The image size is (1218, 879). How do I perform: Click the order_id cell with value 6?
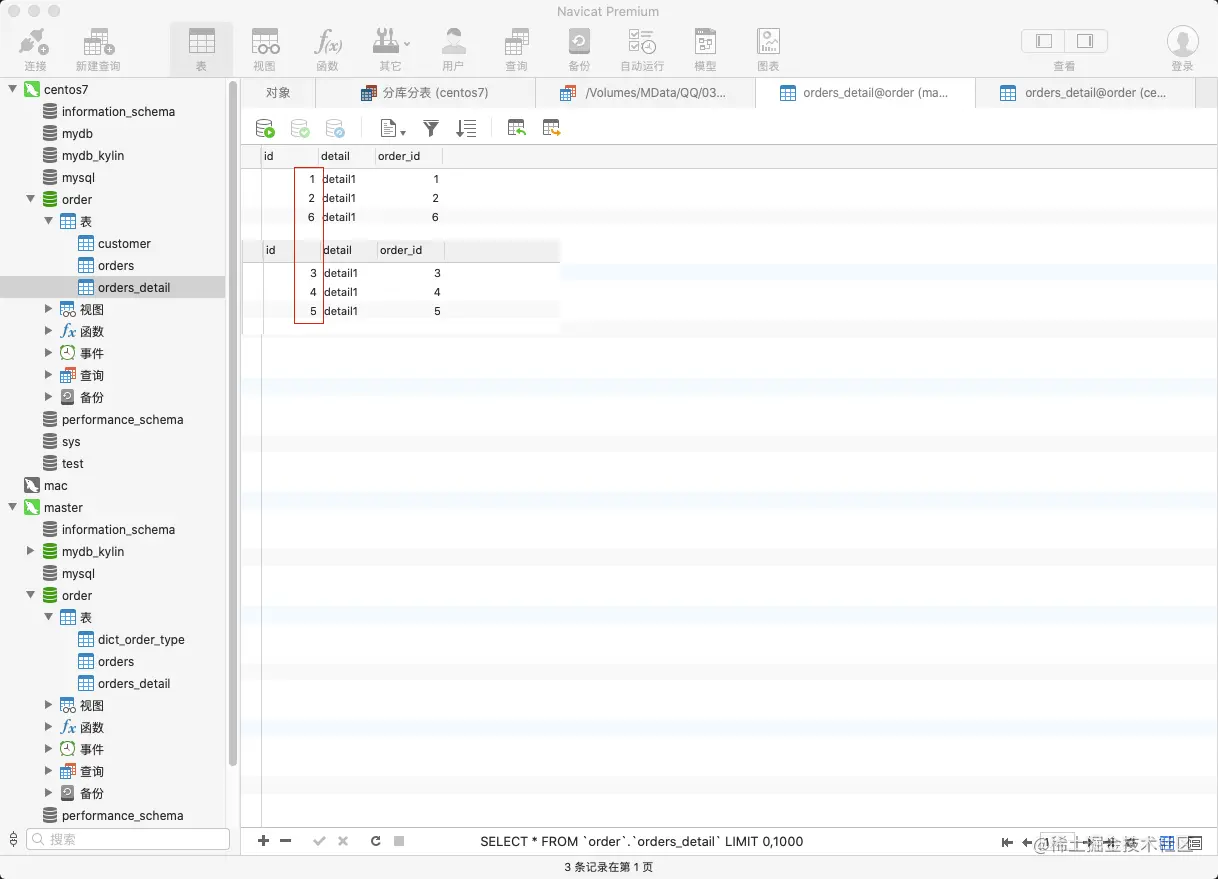(x=409, y=217)
